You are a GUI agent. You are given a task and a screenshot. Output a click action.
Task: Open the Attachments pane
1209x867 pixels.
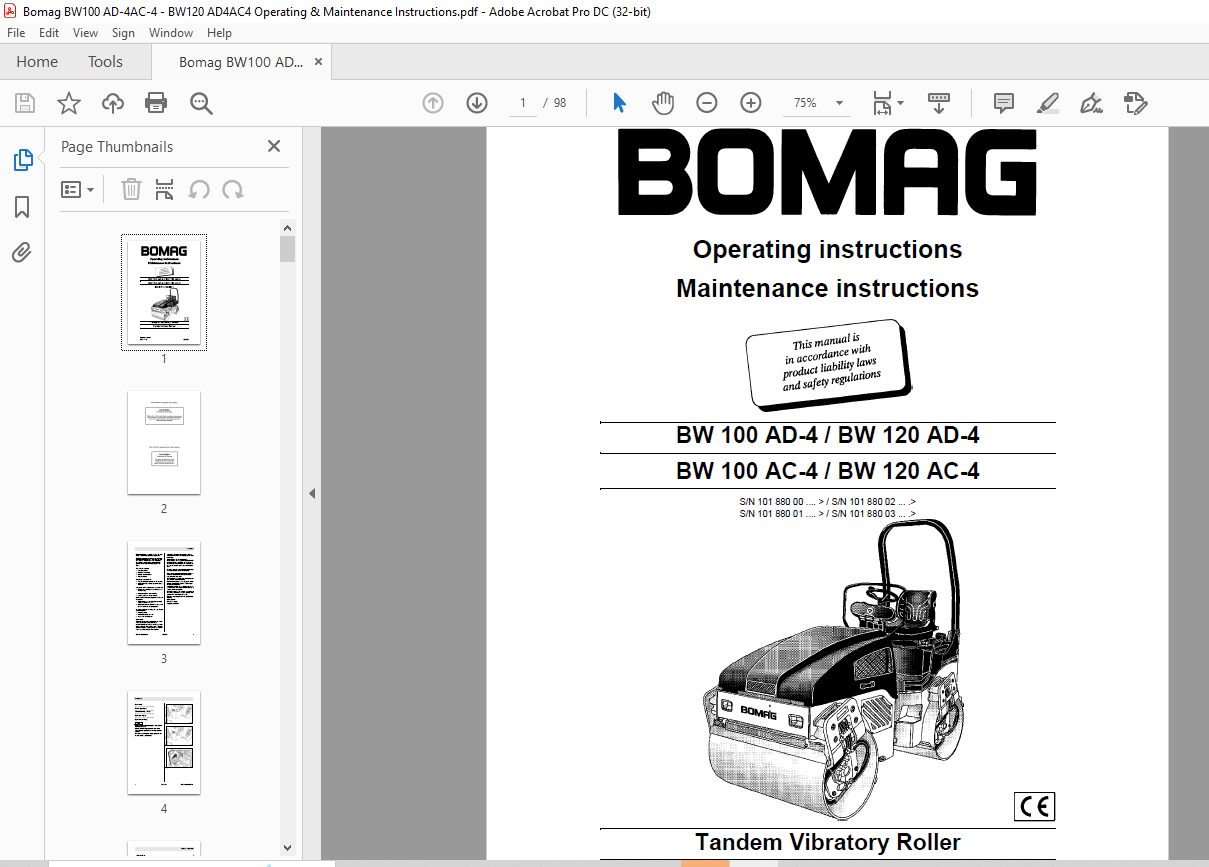(x=22, y=253)
